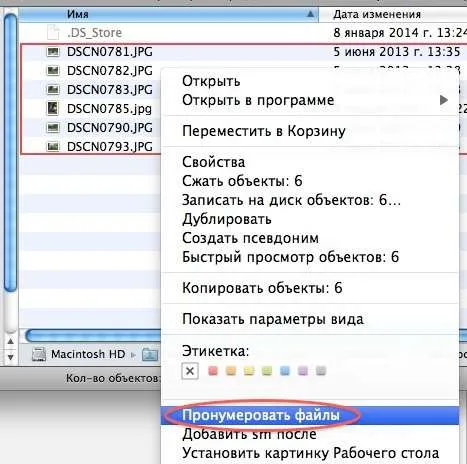Apply the green label color
This screenshot has height=464, width=467.
pyautogui.click(x=267, y=371)
